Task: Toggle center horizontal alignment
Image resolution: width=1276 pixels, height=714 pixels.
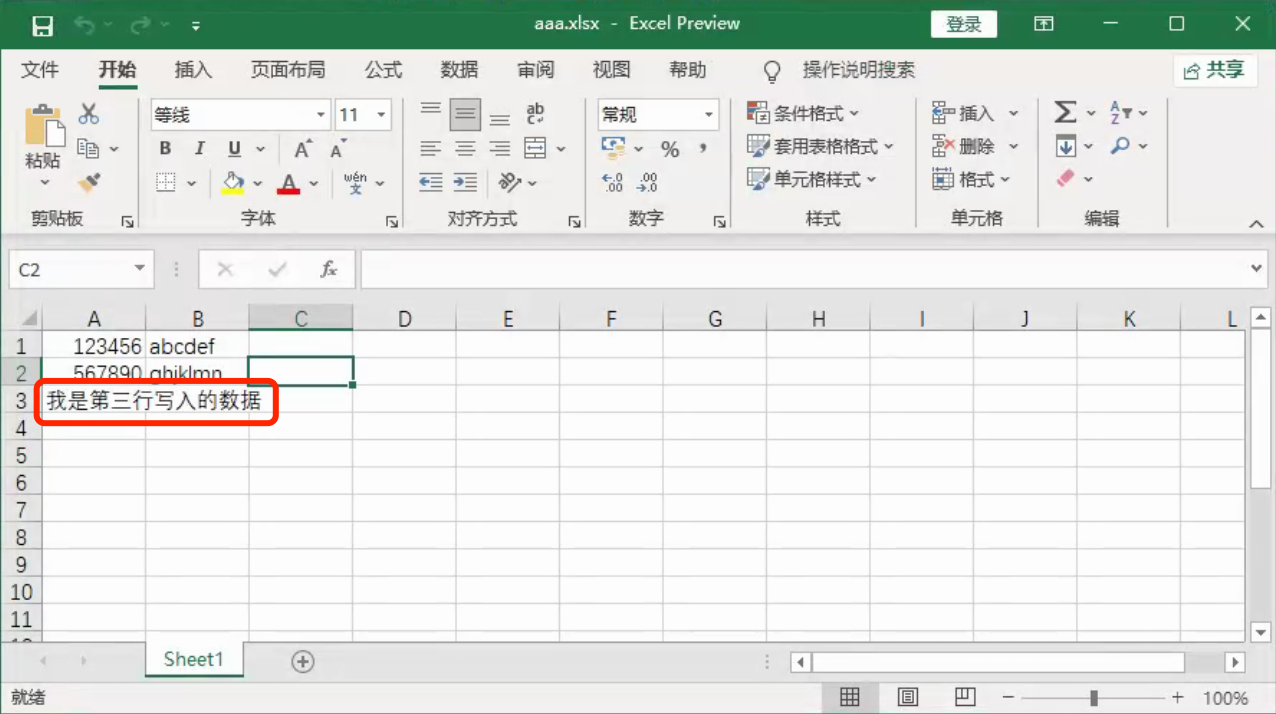Action: click(x=465, y=149)
